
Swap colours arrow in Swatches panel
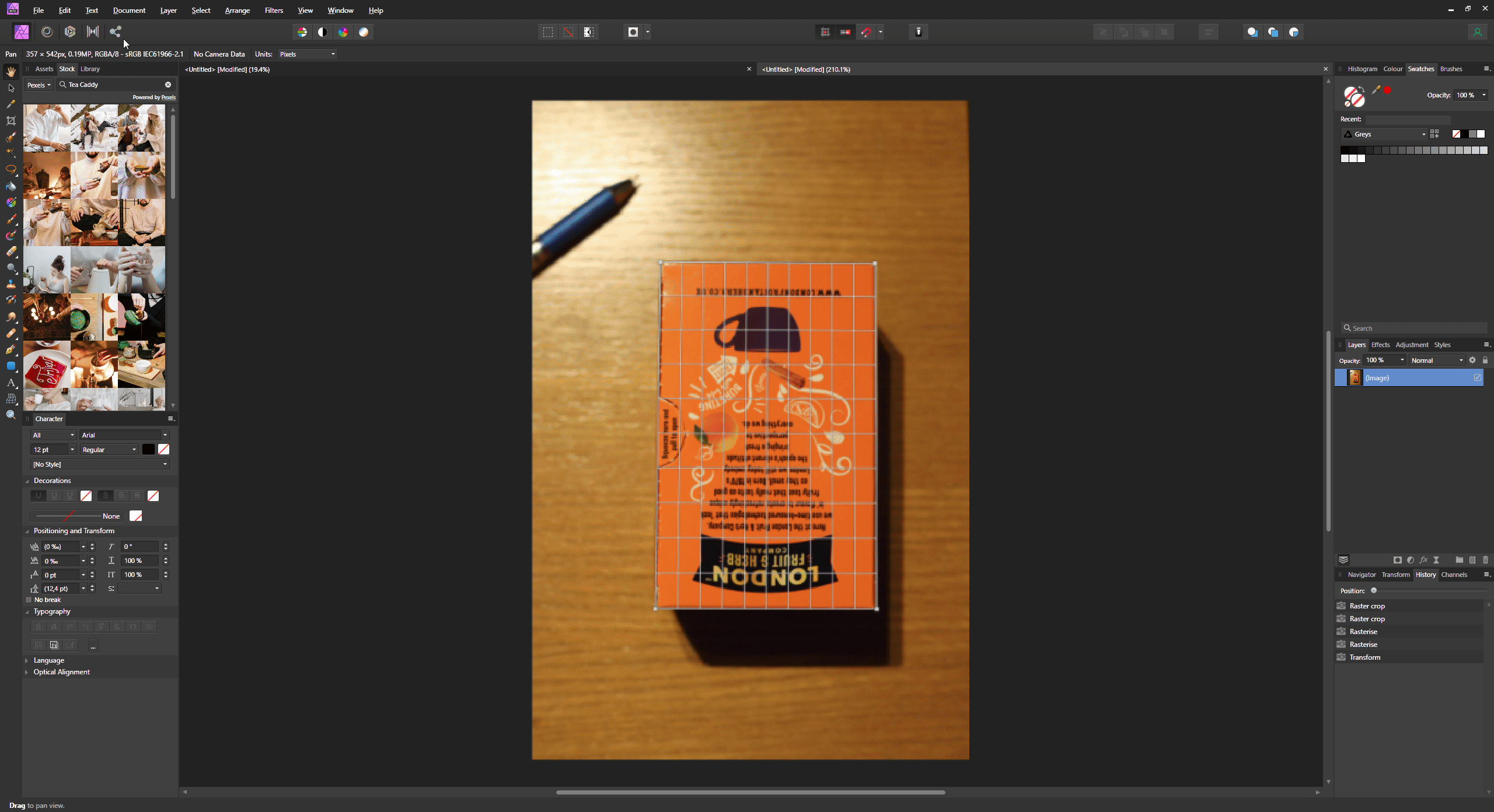tap(1362, 88)
